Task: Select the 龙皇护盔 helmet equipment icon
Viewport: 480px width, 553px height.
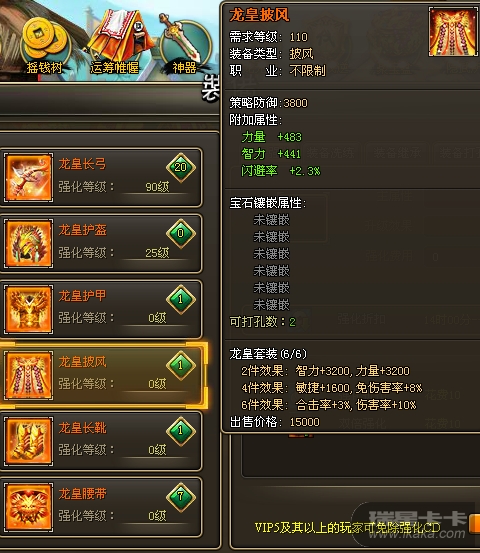Action: click(x=29, y=243)
